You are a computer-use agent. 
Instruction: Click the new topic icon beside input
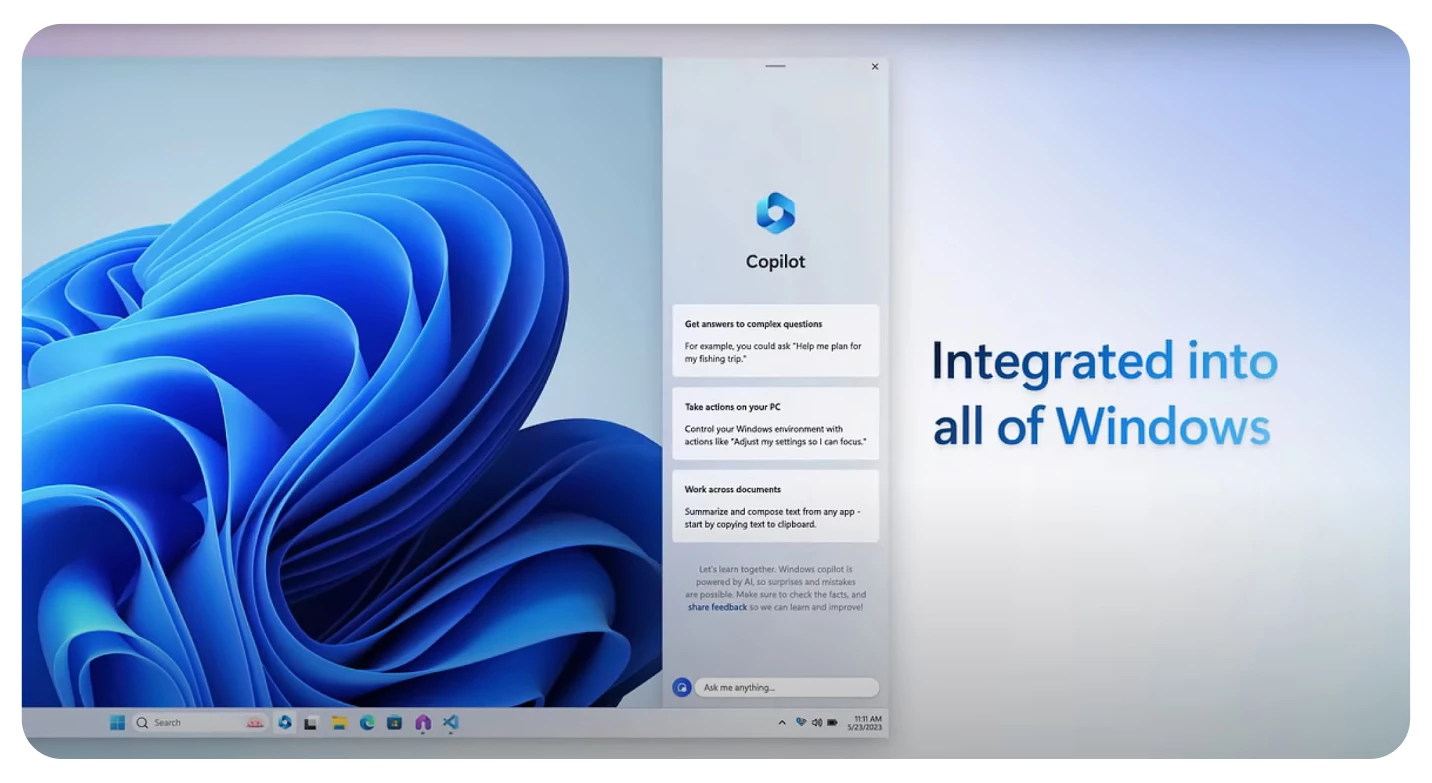[682, 688]
